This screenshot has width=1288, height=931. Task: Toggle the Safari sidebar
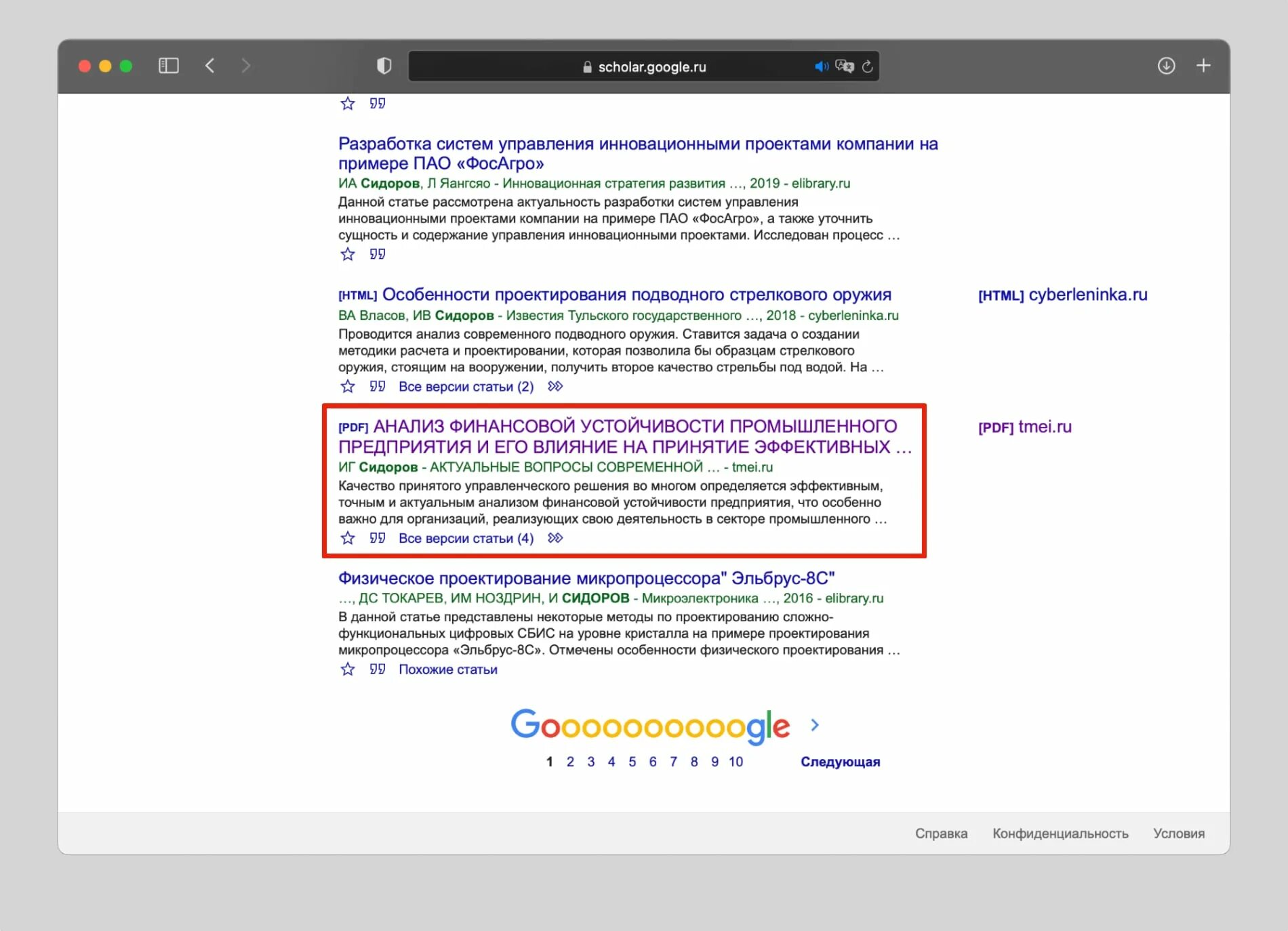tap(168, 66)
